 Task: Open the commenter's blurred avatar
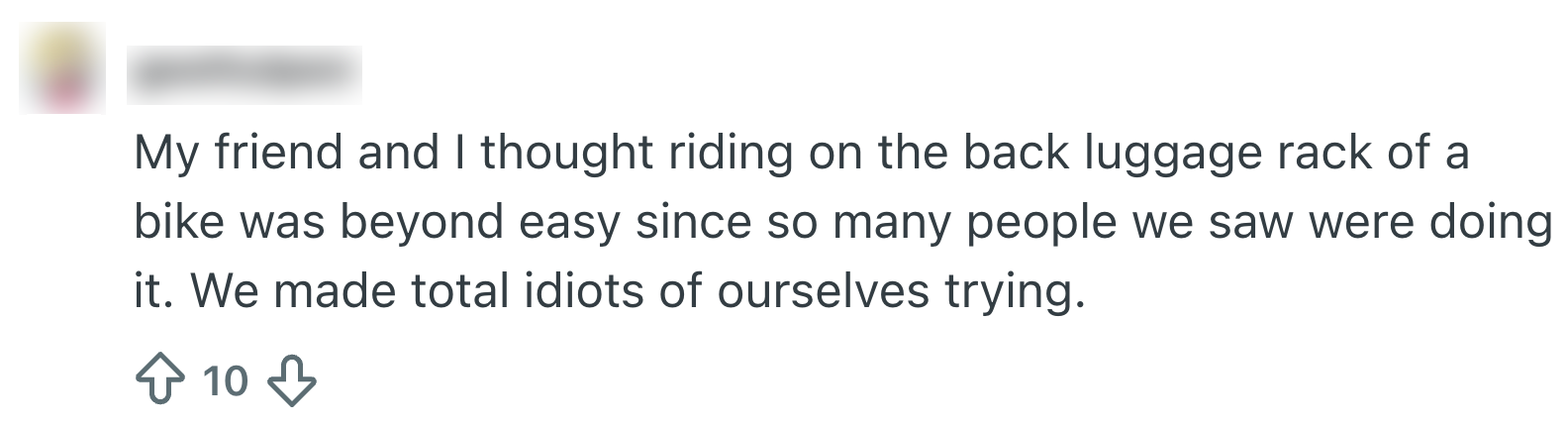point(61,67)
